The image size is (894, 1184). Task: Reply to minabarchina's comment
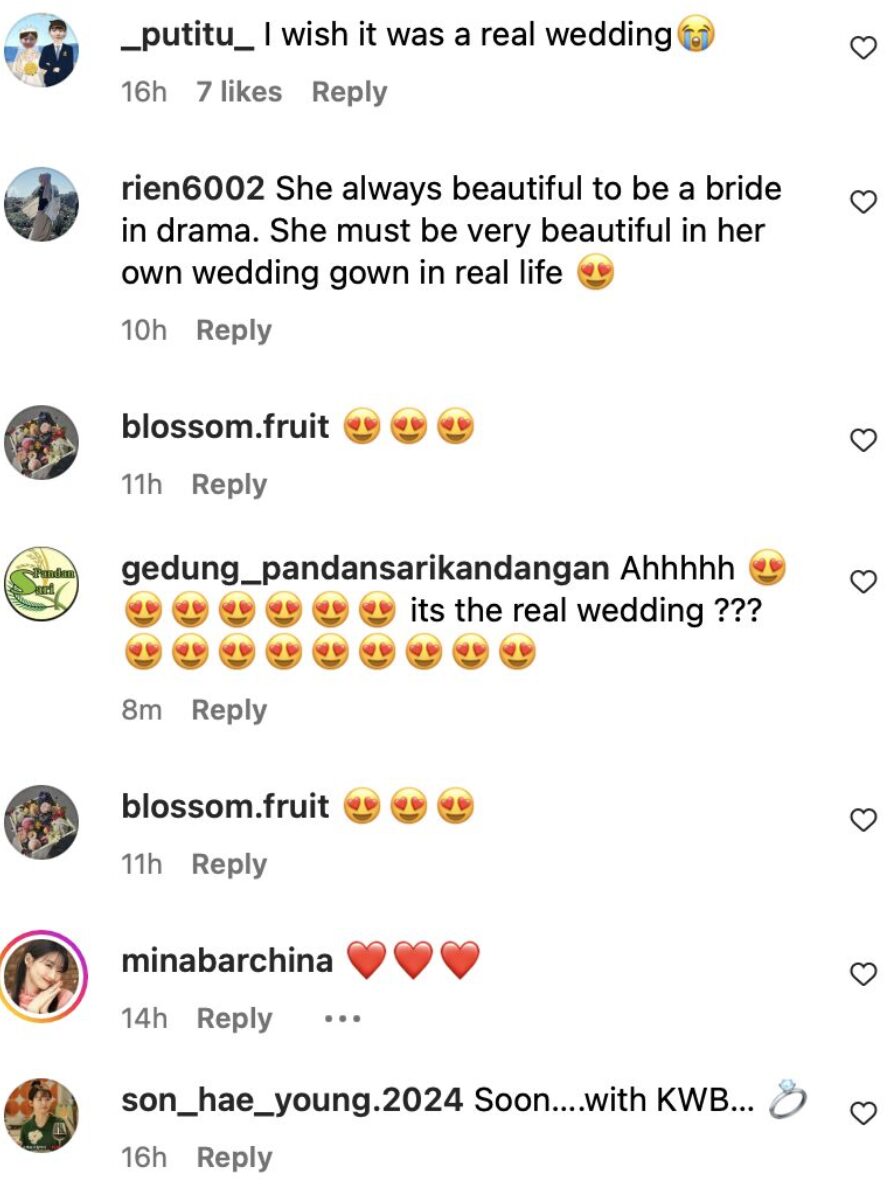tap(234, 1018)
